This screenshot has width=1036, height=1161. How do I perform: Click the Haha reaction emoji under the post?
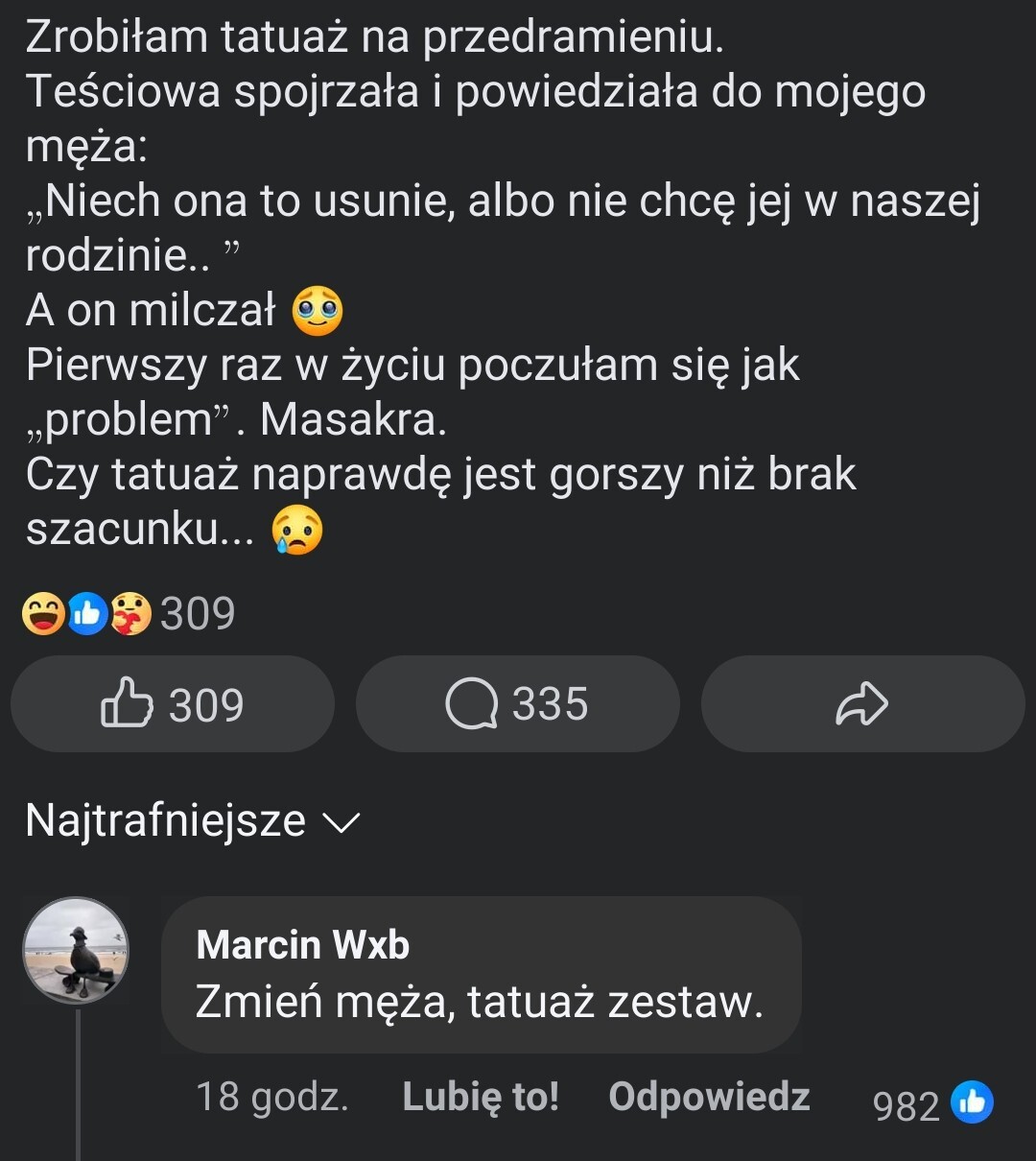click(x=42, y=614)
